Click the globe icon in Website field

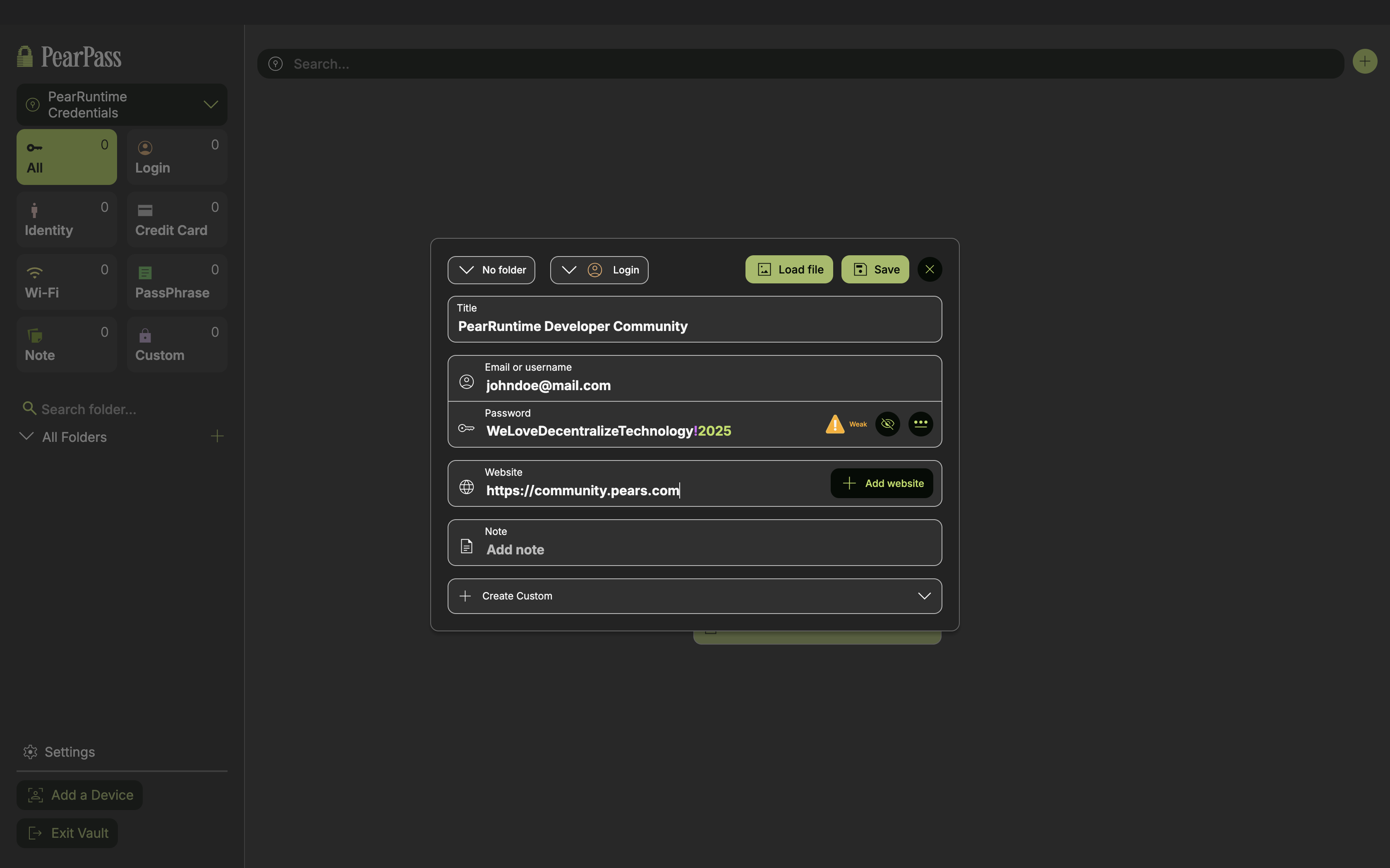467,487
